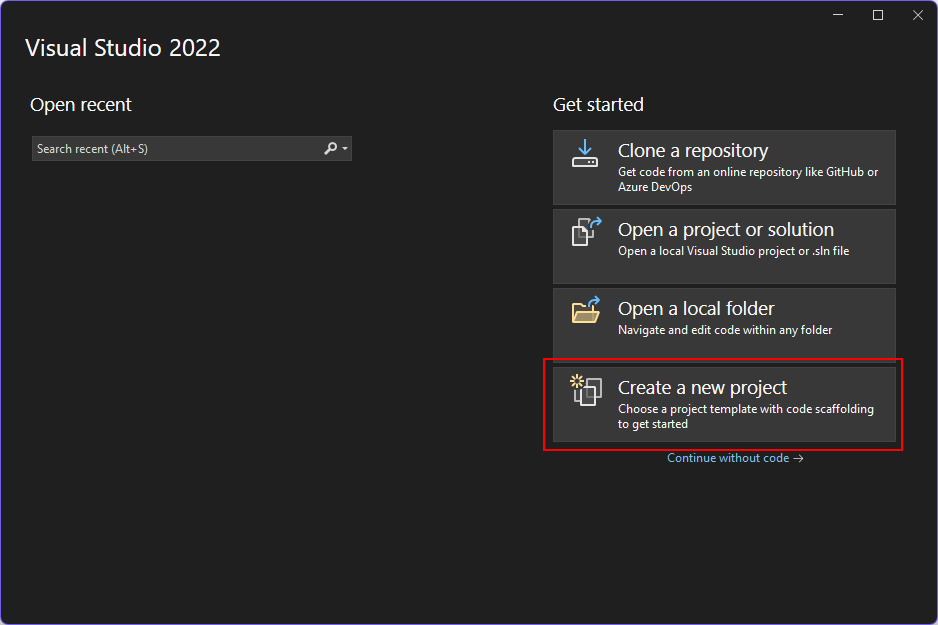Select the Clone a repository download icon
The width and height of the screenshot is (938, 625).
pos(585,155)
